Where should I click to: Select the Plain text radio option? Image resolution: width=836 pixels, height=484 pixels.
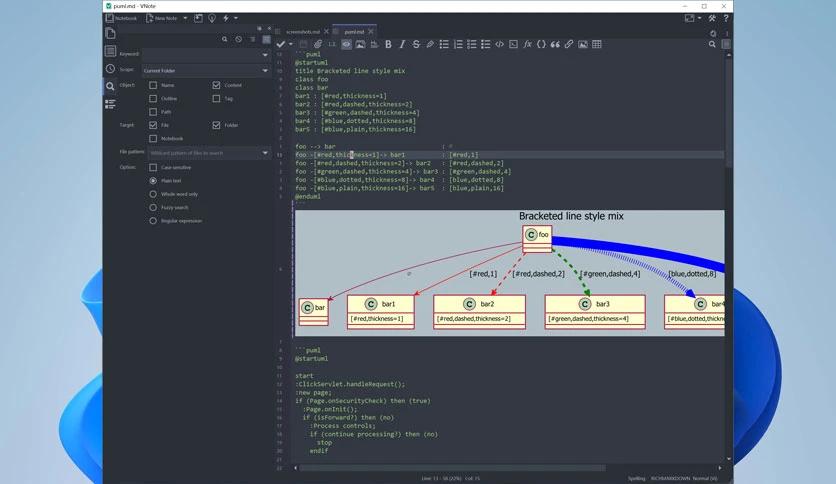point(153,181)
